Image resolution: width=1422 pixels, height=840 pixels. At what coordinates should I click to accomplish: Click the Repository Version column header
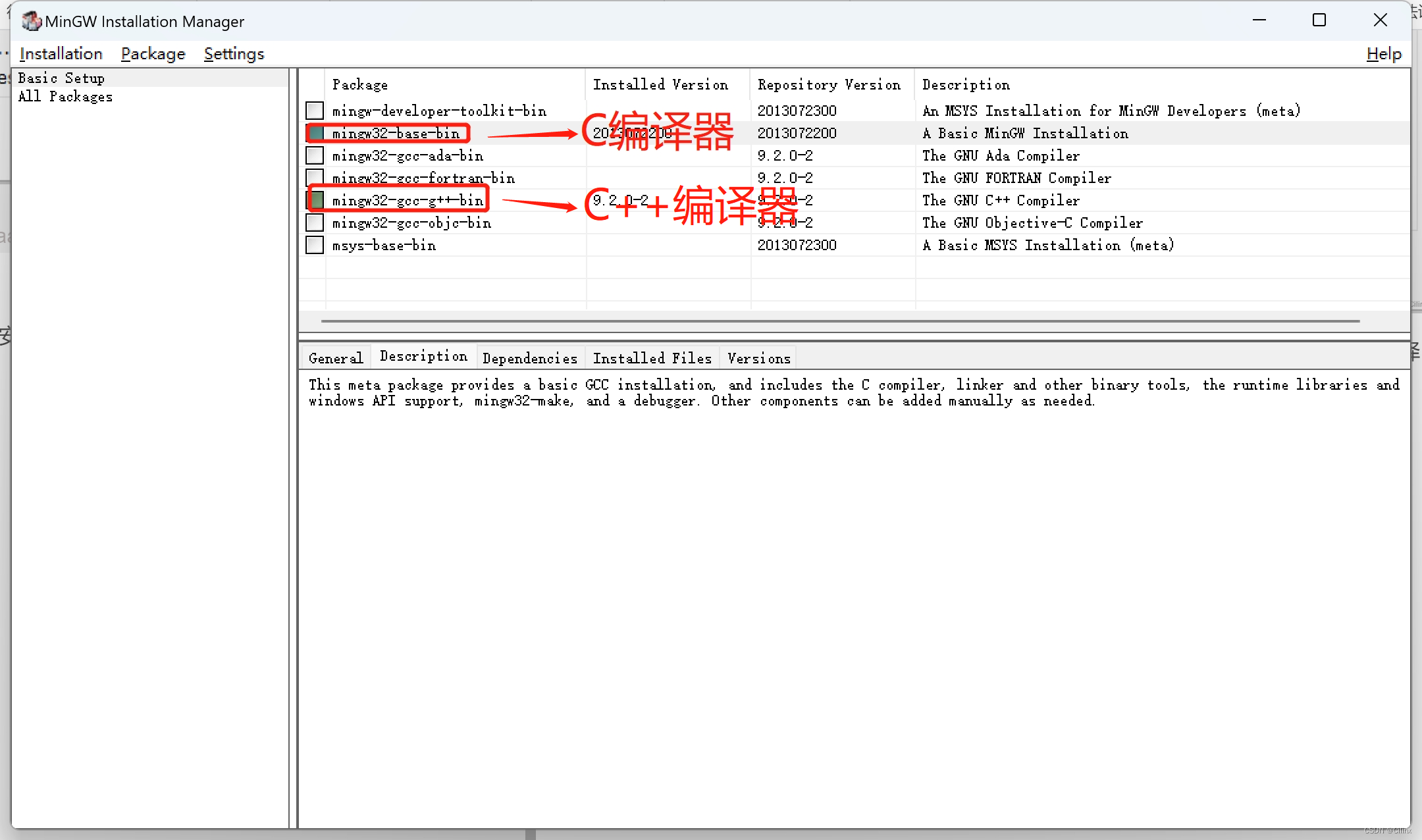(828, 85)
